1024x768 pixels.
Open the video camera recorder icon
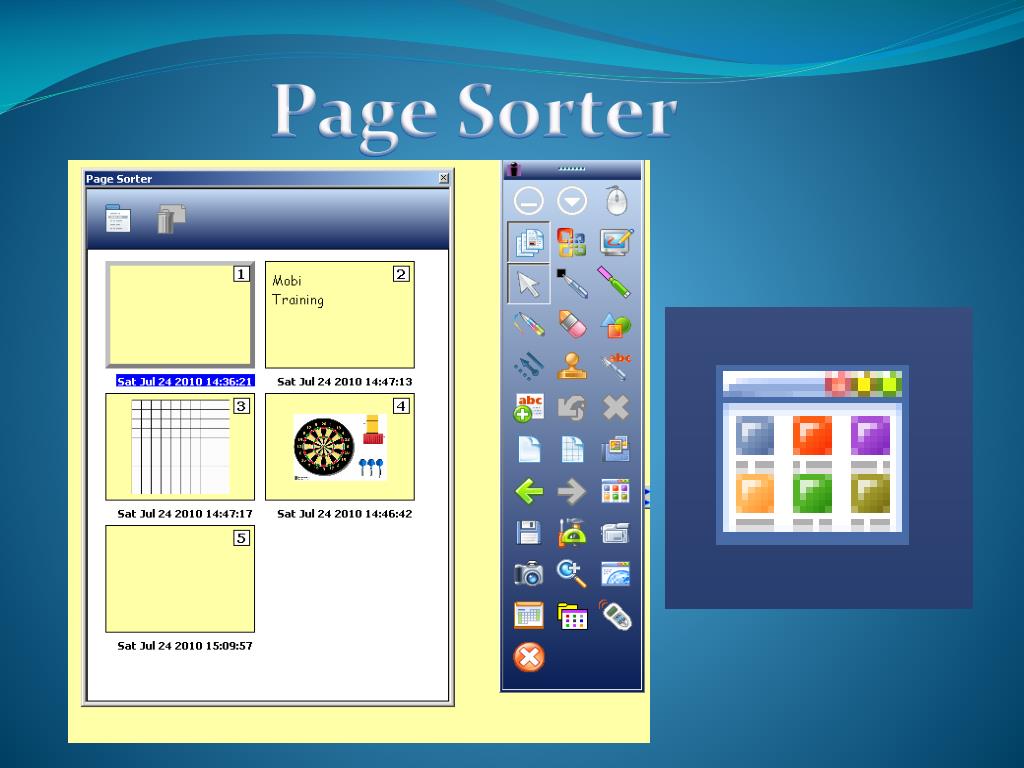pos(615,533)
